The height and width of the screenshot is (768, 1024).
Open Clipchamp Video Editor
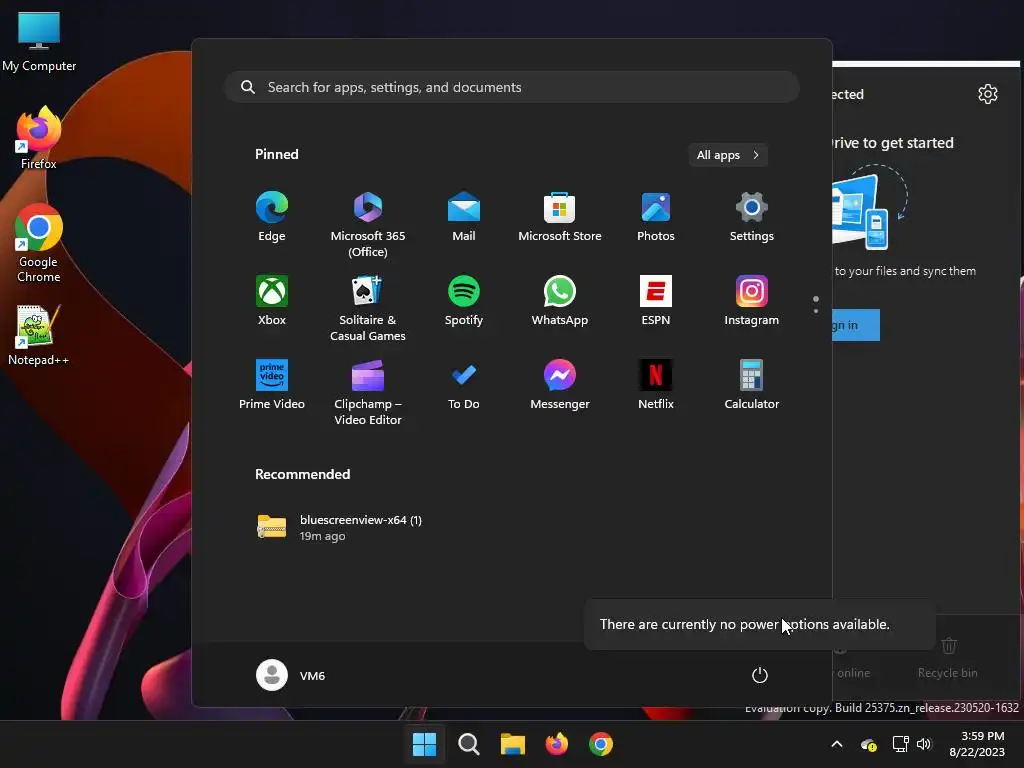point(368,392)
